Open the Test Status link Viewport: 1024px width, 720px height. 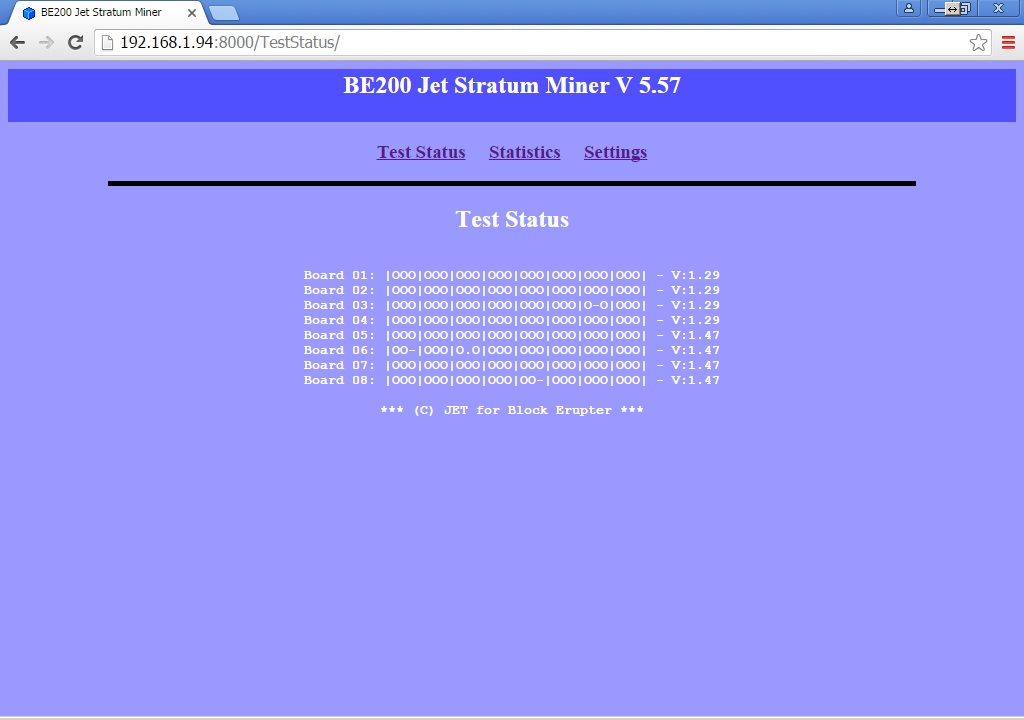coord(421,152)
